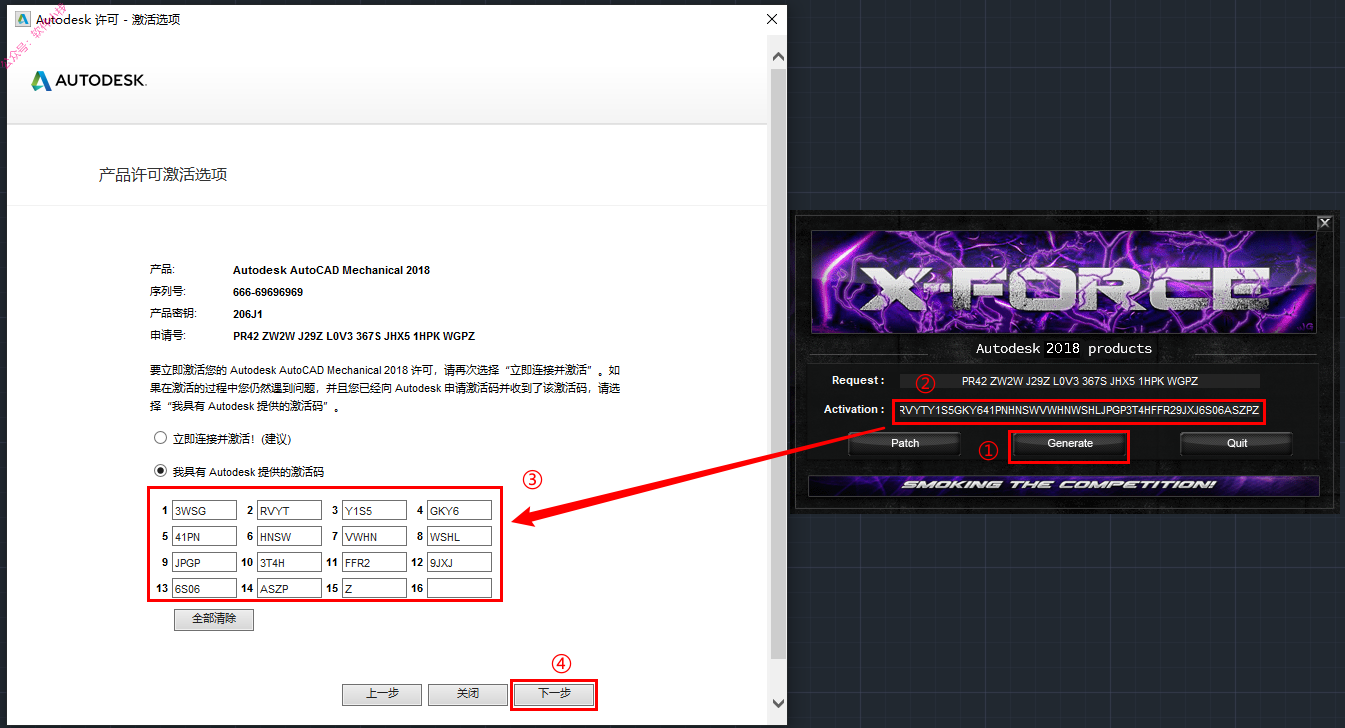Close the X-Force keygen window
The height and width of the screenshot is (728, 1345).
pos(1324,223)
